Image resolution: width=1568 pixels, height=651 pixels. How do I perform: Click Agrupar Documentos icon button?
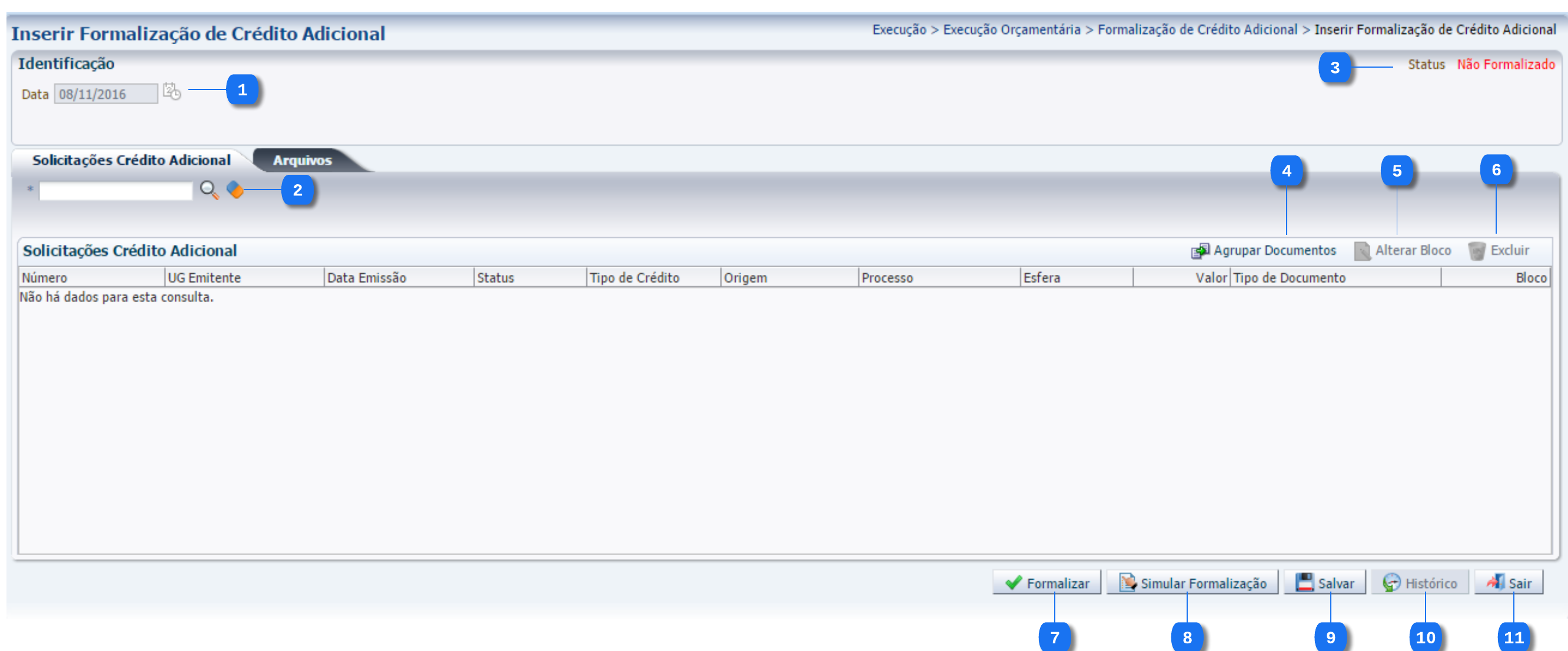tap(1200, 250)
